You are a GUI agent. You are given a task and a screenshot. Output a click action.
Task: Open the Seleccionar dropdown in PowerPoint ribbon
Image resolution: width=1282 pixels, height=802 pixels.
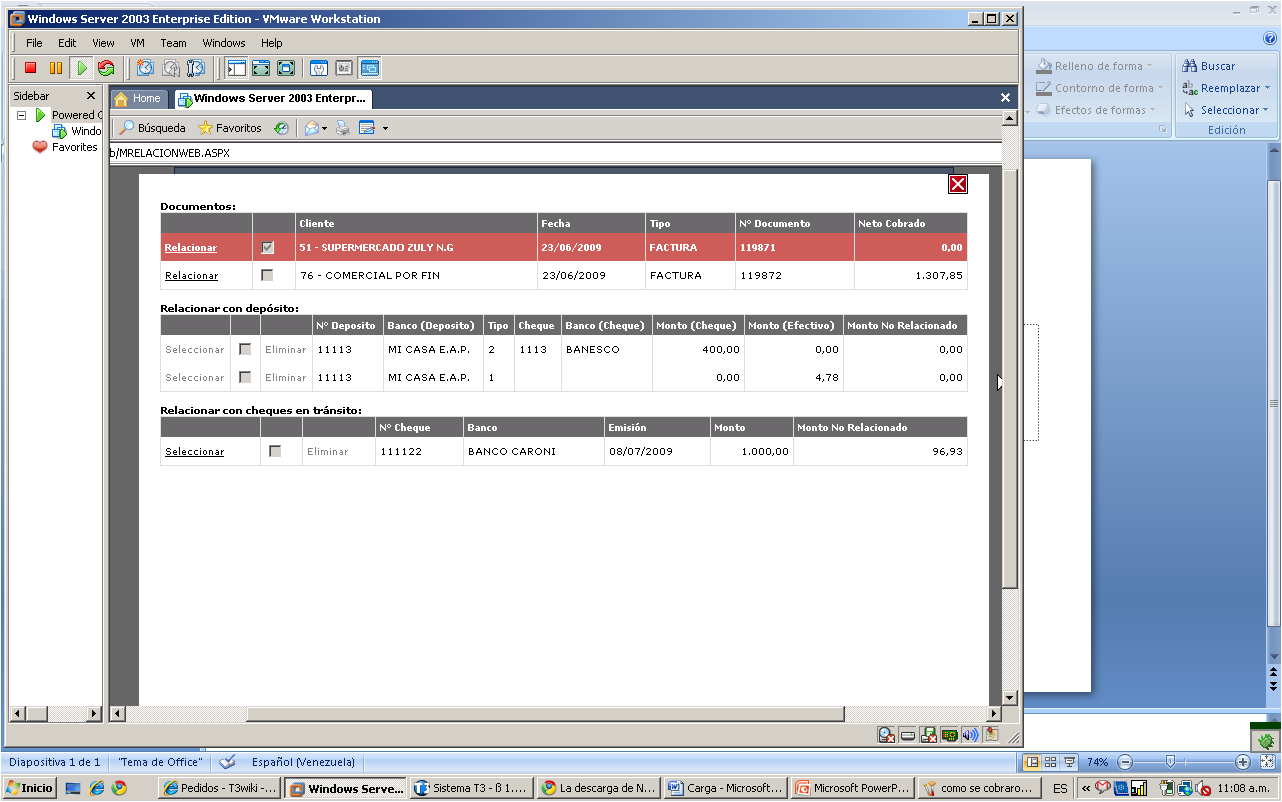click(1265, 110)
